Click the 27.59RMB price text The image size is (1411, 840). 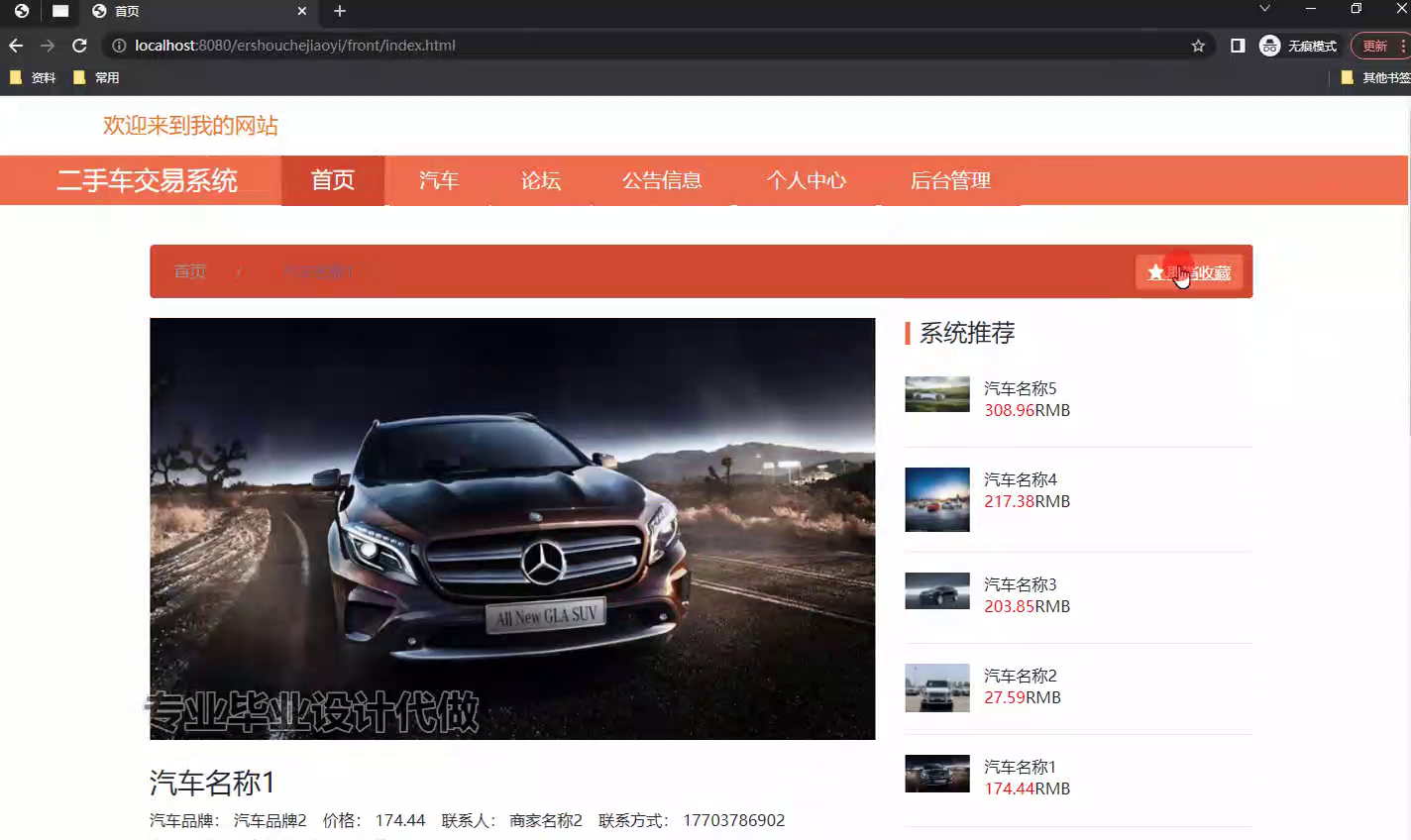tap(1023, 697)
